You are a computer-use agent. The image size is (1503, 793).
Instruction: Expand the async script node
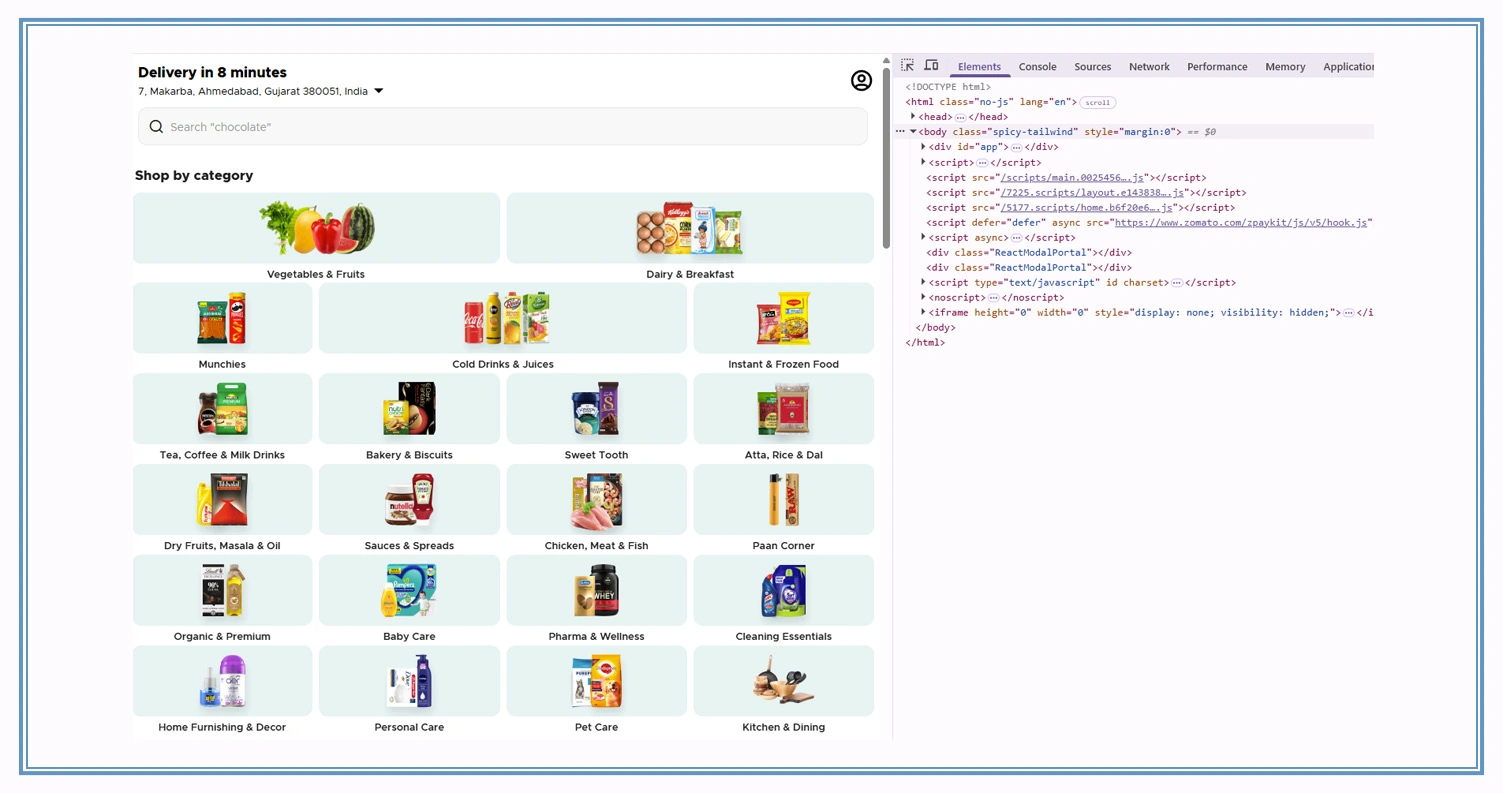coord(922,237)
